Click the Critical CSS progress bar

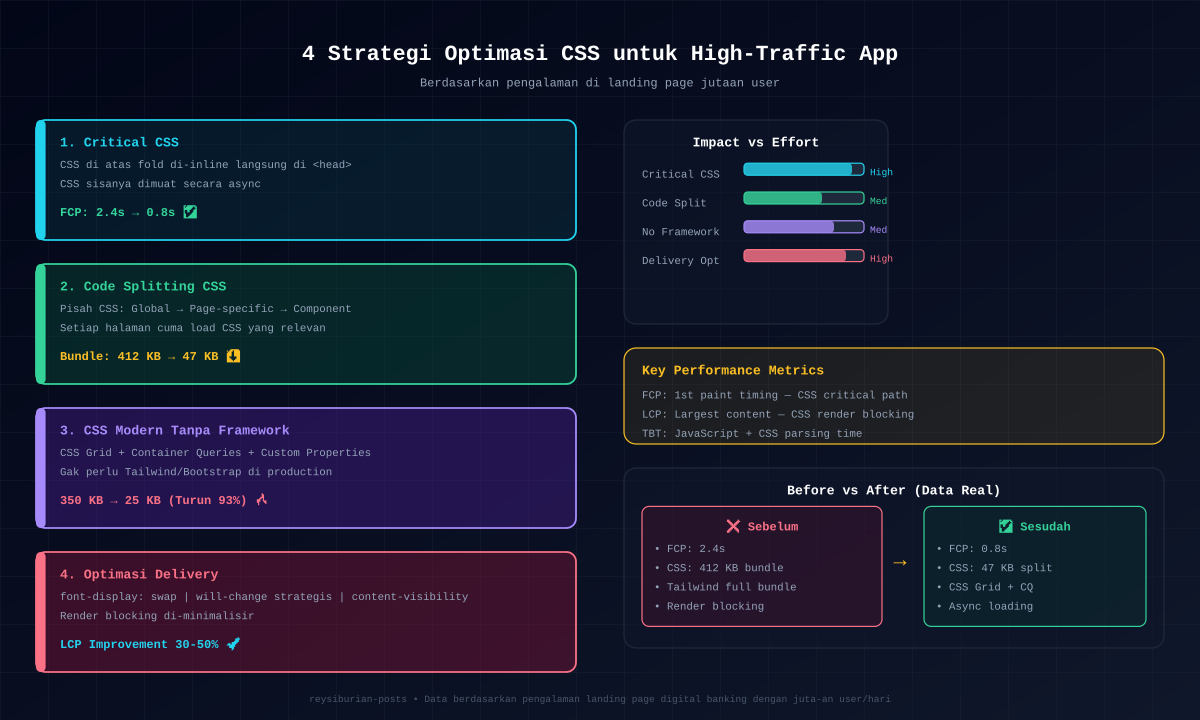point(804,169)
